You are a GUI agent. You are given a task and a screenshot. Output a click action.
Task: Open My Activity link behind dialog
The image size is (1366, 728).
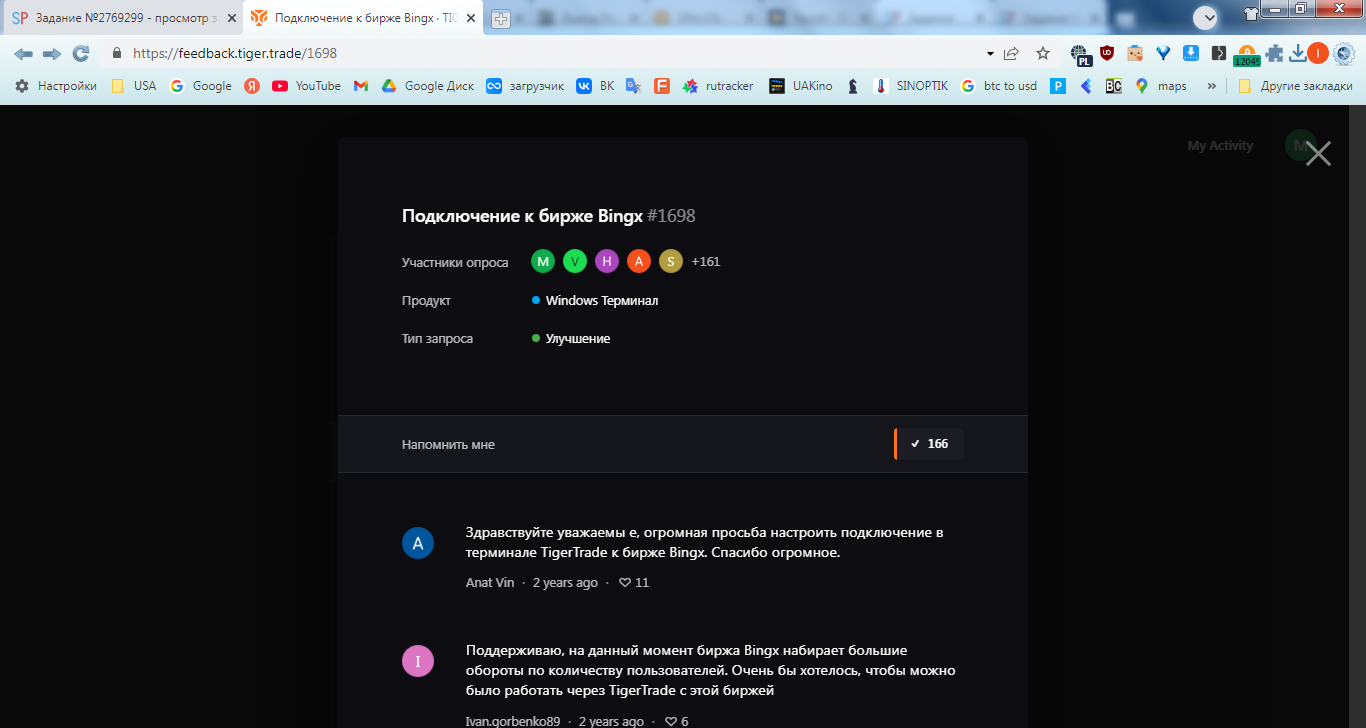click(x=1220, y=146)
